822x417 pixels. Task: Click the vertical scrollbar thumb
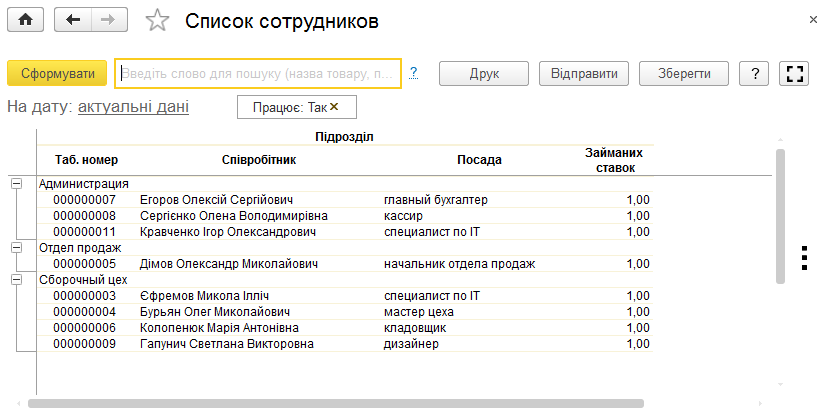[780, 216]
